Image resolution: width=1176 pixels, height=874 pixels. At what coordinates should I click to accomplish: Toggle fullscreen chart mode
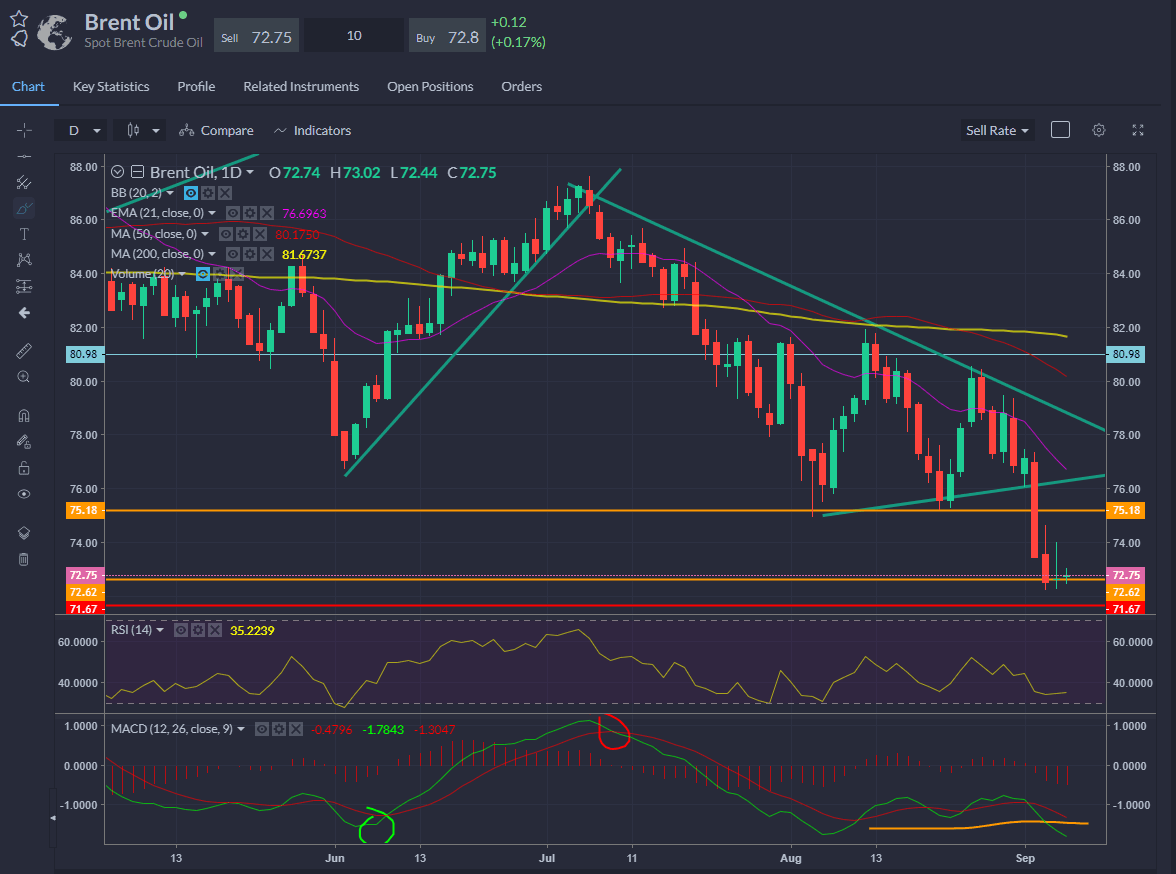pos(1138,131)
